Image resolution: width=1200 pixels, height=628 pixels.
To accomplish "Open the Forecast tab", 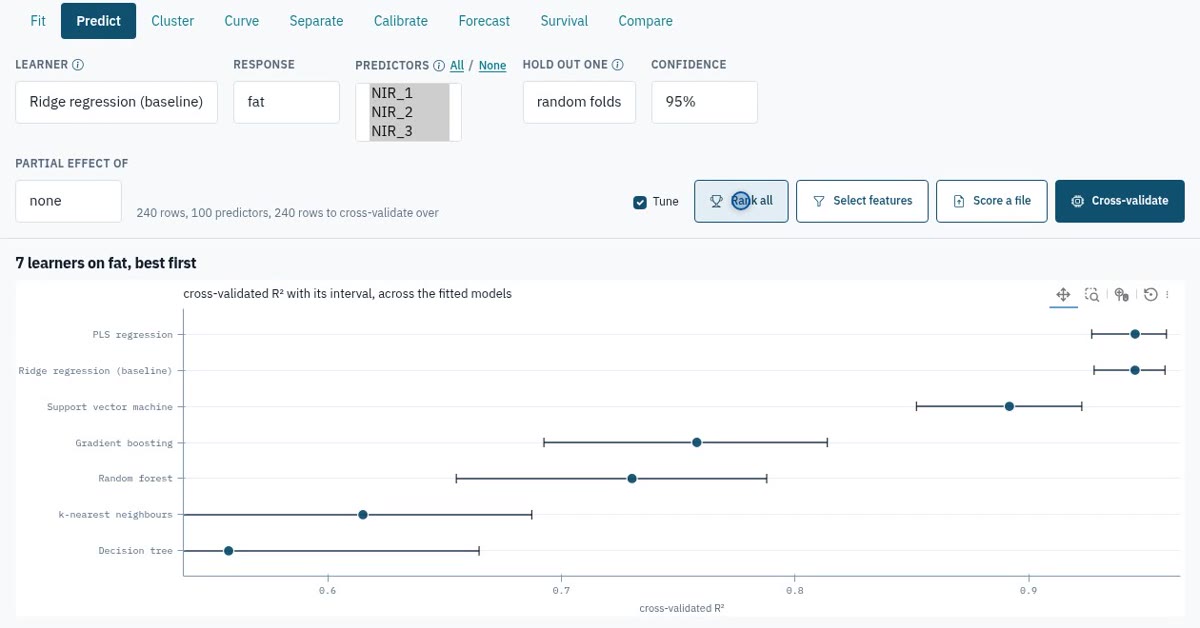I will click(484, 21).
